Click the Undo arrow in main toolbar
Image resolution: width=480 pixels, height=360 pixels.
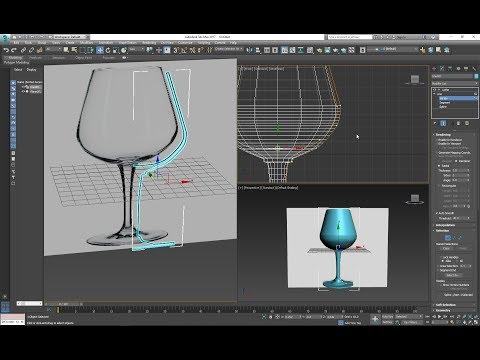(x=6, y=50)
